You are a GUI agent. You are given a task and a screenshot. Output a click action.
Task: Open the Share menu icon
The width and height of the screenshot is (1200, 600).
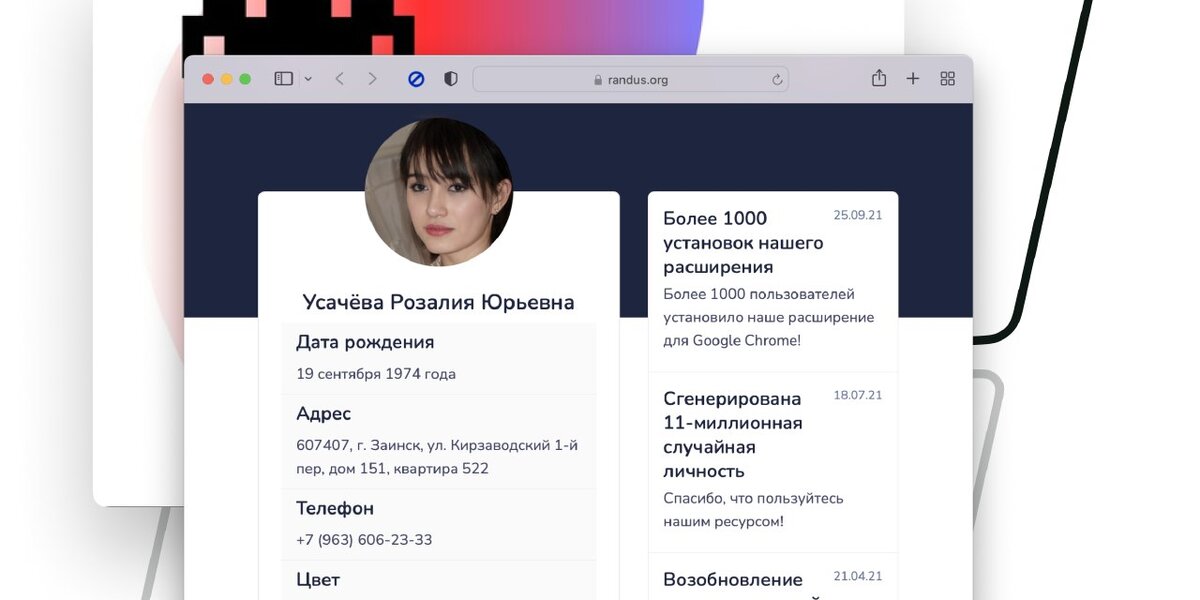pyautogui.click(x=879, y=78)
